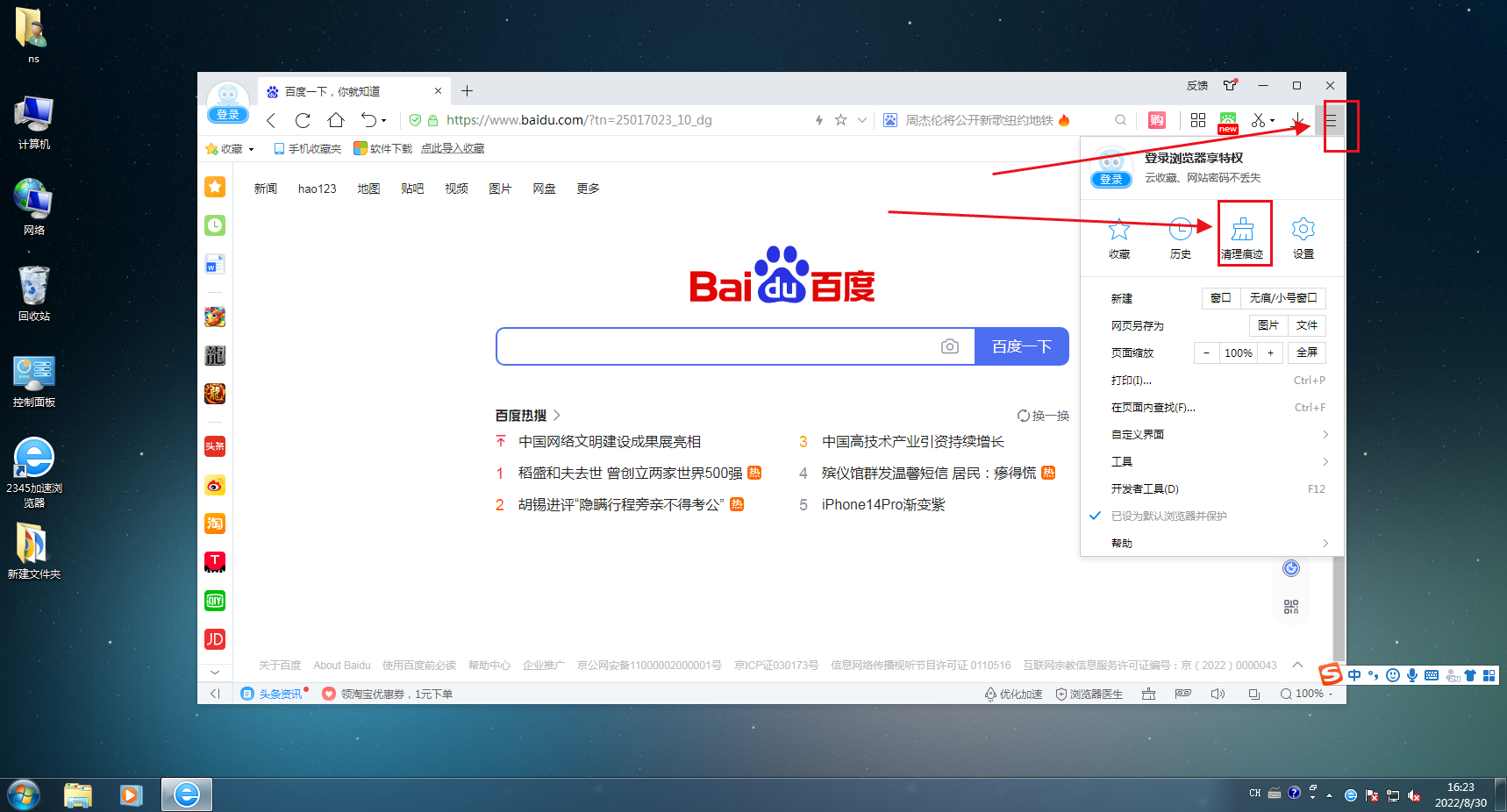Viewport: 1507px width, 812px height.
Task: Click 全屏 fullscreen zoom button
Action: pyautogui.click(x=1307, y=353)
